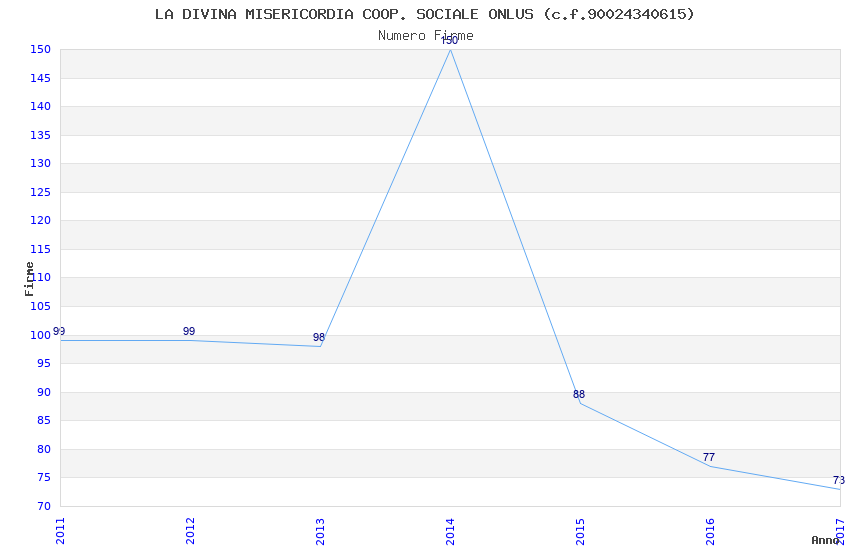This screenshot has height=550, width=850.
Task: Click the 2015 x-axis year label
Action: point(581,531)
